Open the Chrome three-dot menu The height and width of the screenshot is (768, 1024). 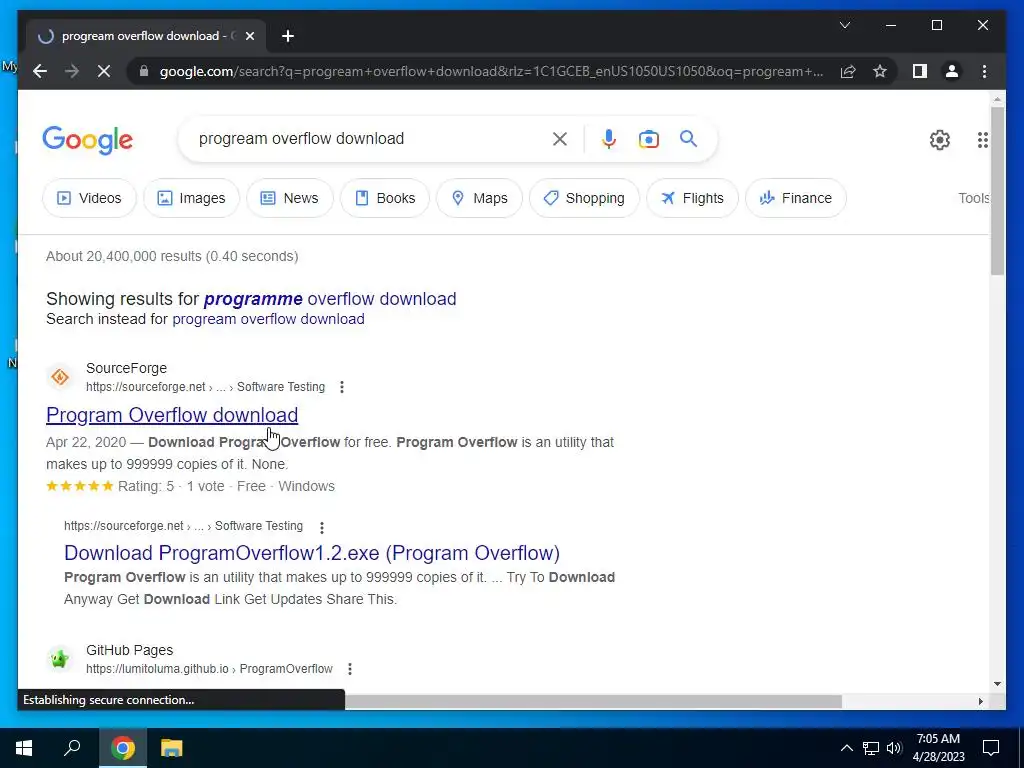pyautogui.click(x=984, y=71)
